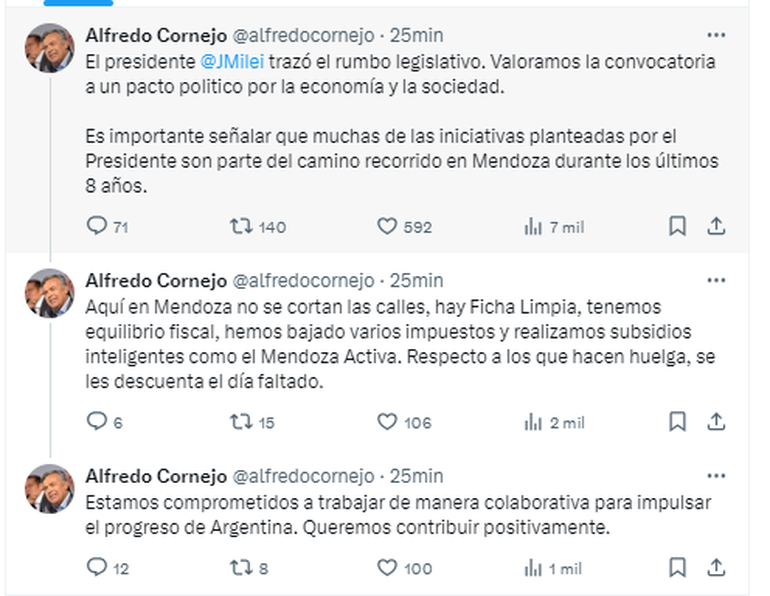Screen dimensions: 770x596
Task: View analytics showing 7 mil views
Action: tap(533, 227)
